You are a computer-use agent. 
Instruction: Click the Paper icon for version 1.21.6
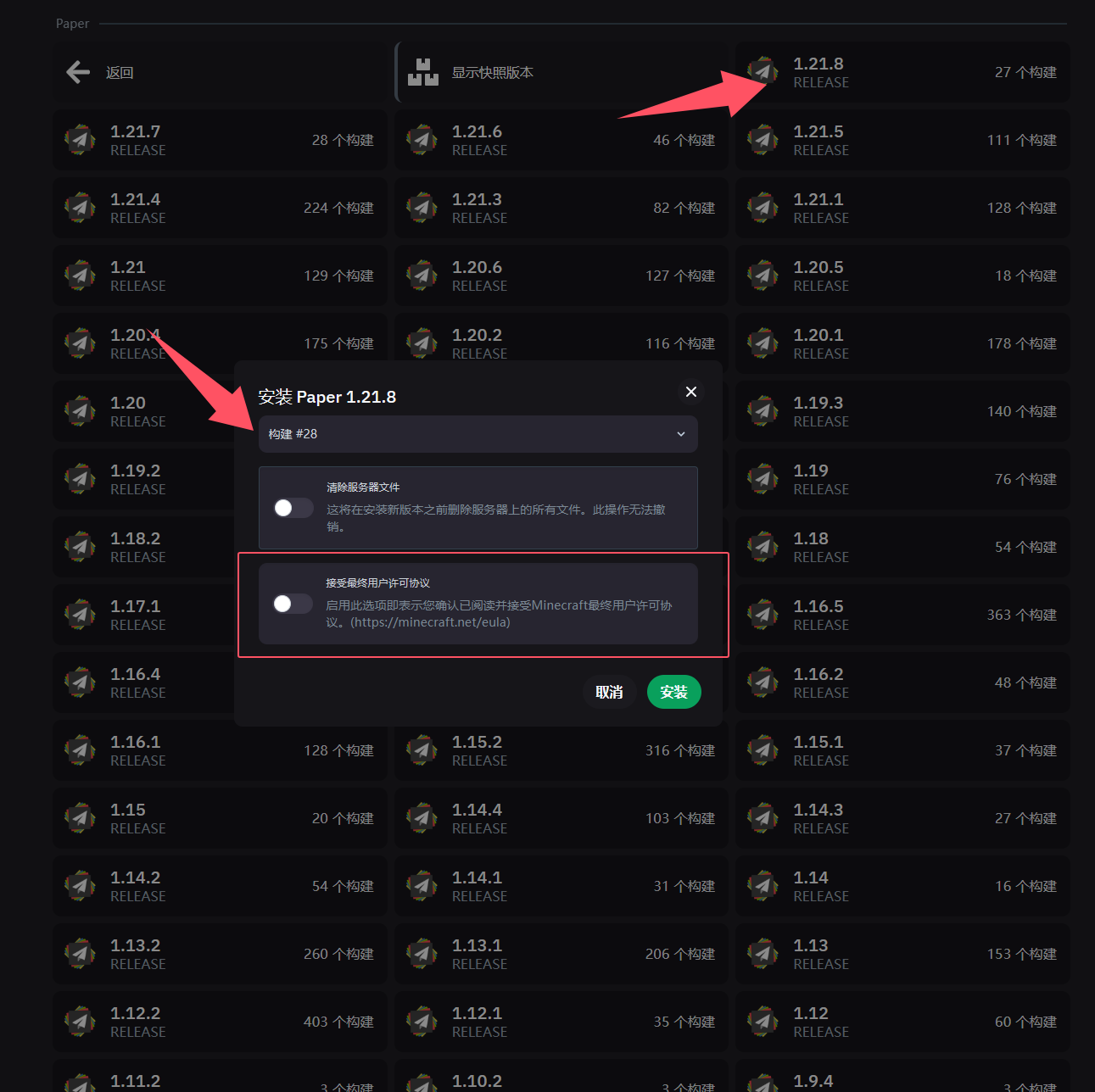422,140
